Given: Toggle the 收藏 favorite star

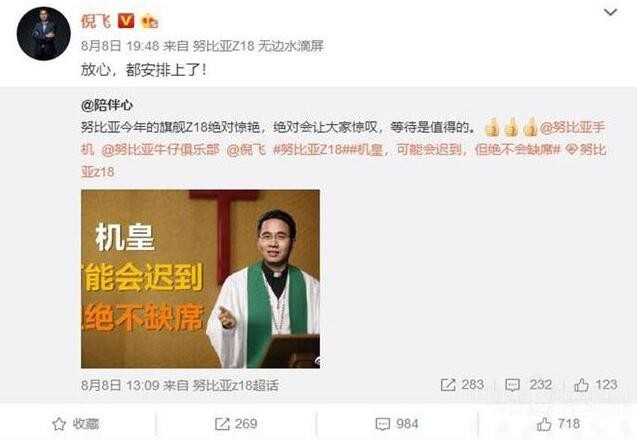Looking at the screenshot, I should click(x=76, y=424).
